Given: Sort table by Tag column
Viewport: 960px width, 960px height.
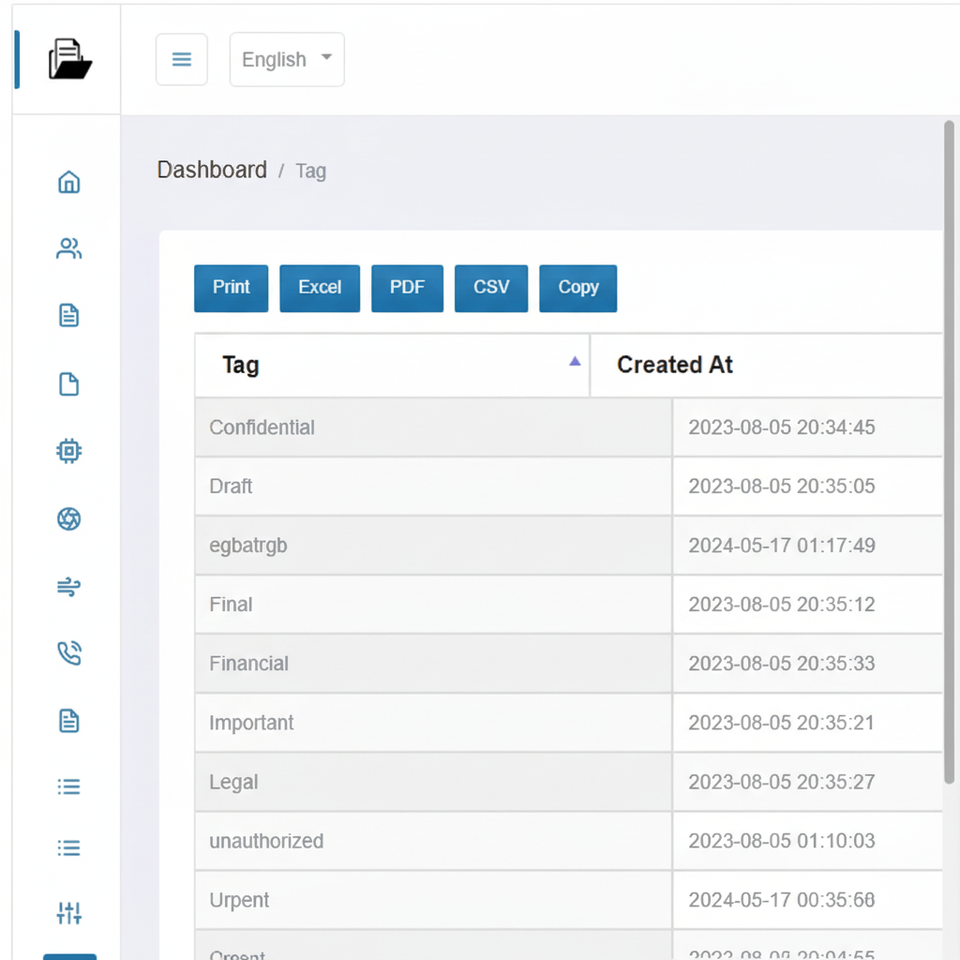Looking at the screenshot, I should pos(391,365).
